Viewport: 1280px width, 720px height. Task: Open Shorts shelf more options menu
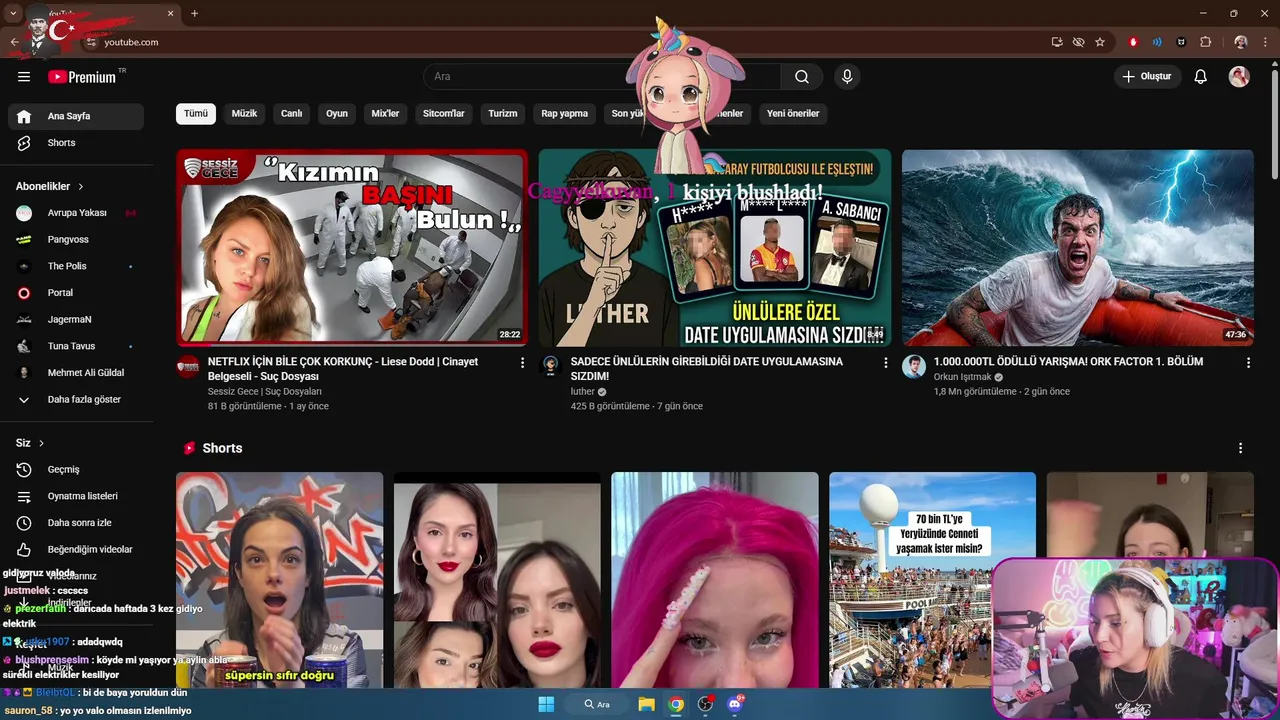1241,448
